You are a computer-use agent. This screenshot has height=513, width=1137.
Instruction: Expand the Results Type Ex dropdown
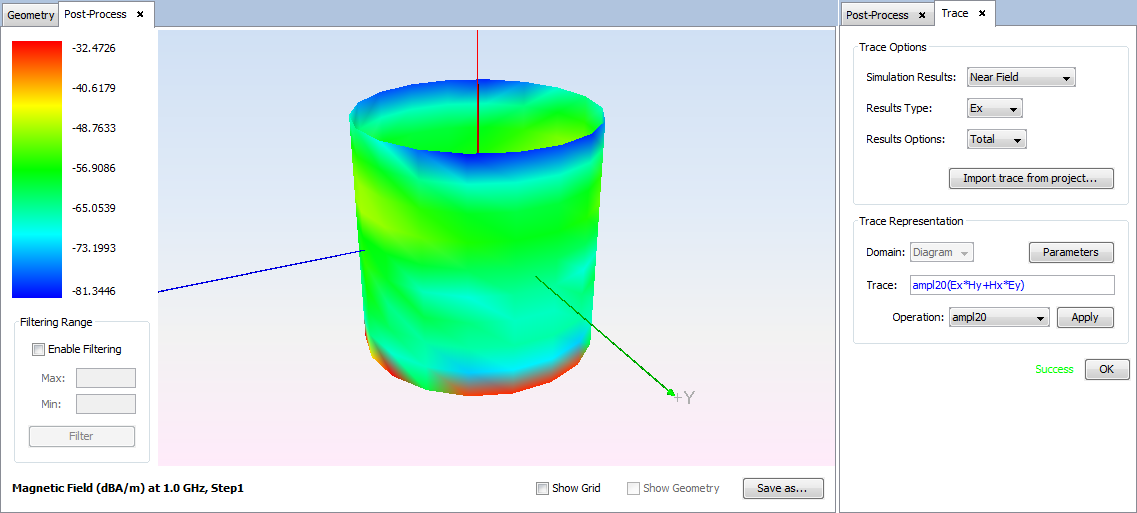(994, 108)
